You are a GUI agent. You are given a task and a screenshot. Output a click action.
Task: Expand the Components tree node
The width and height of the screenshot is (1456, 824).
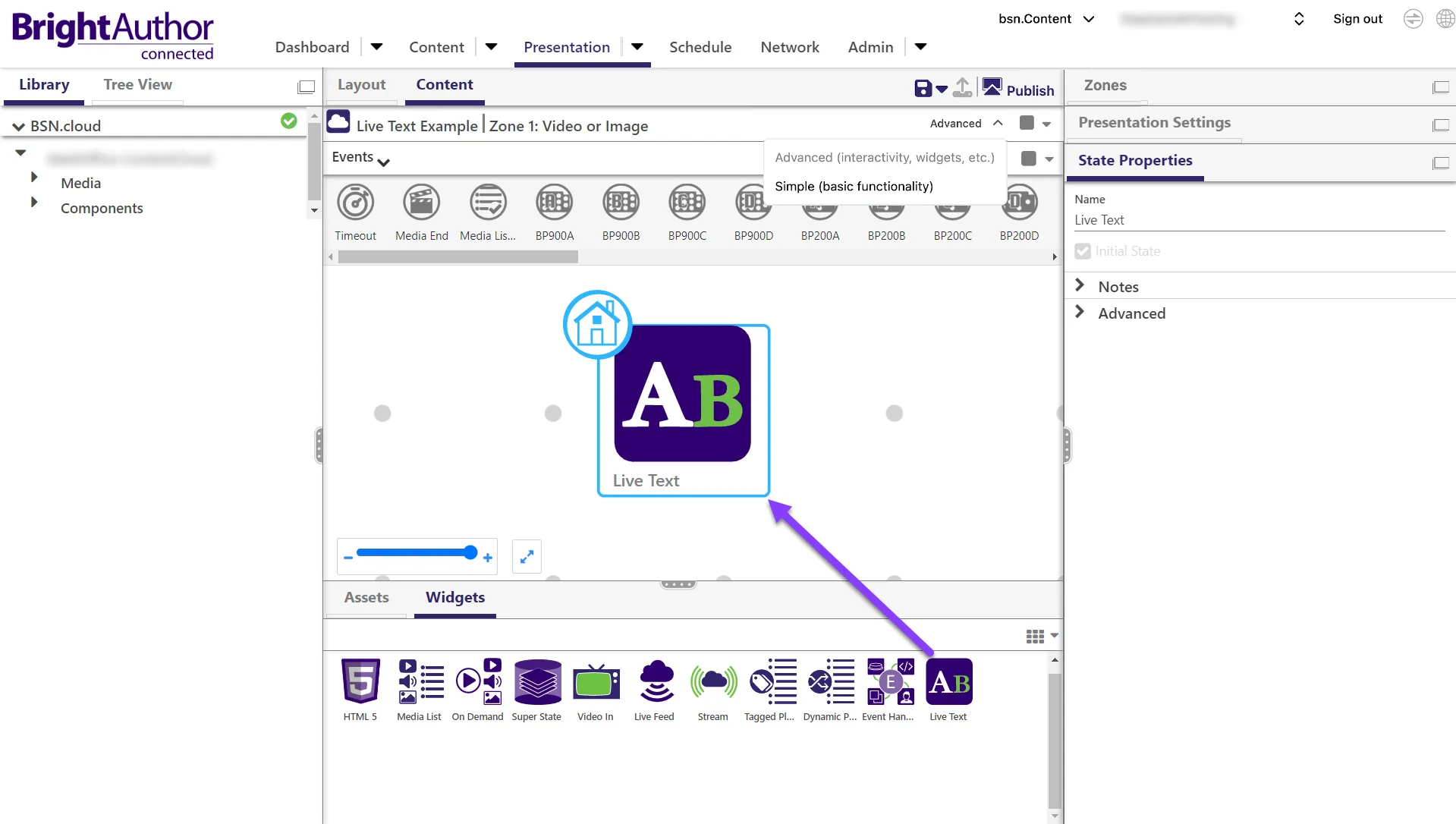pyautogui.click(x=34, y=202)
